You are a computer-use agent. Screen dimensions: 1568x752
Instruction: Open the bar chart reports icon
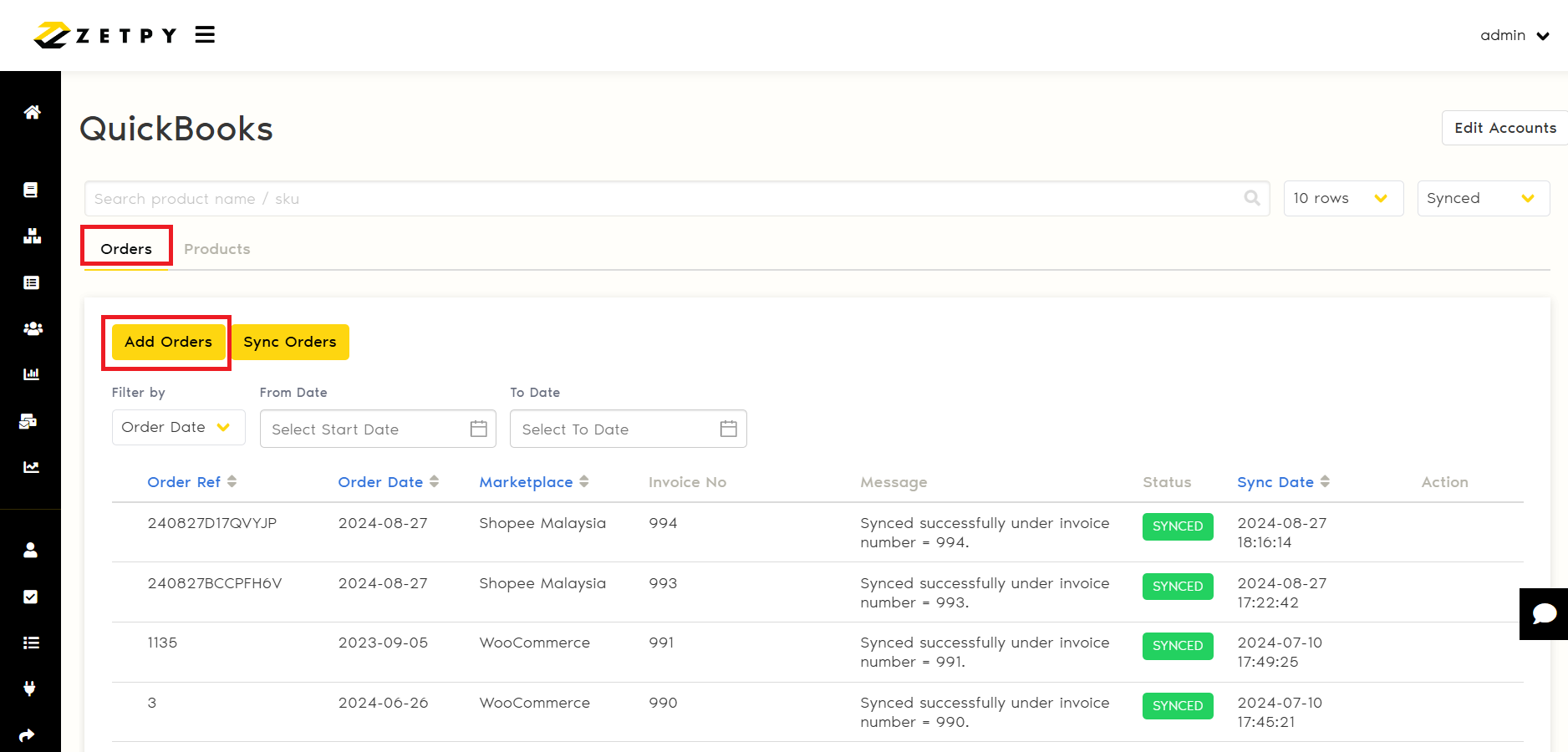tap(32, 373)
